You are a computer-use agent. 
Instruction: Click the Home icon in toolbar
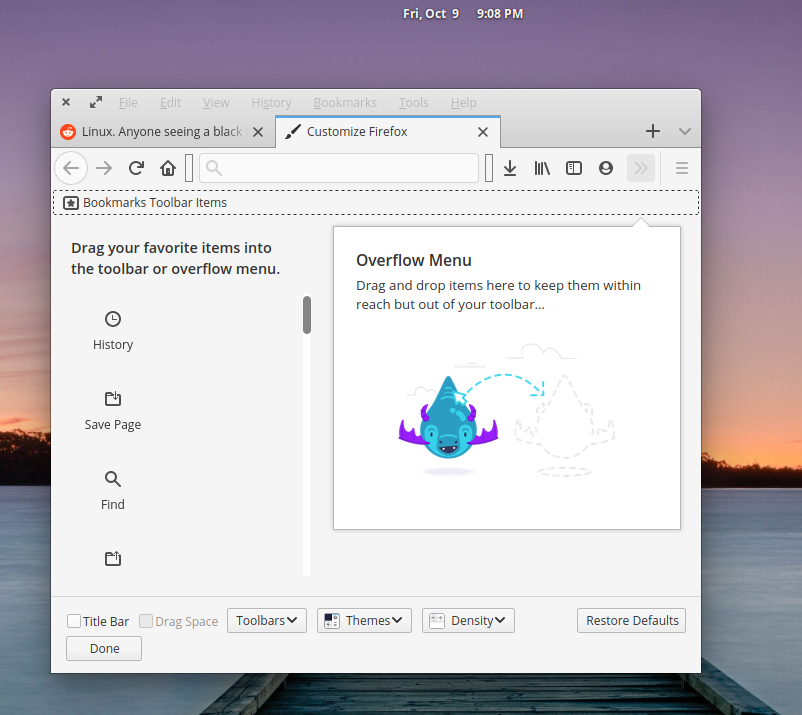[x=168, y=168]
